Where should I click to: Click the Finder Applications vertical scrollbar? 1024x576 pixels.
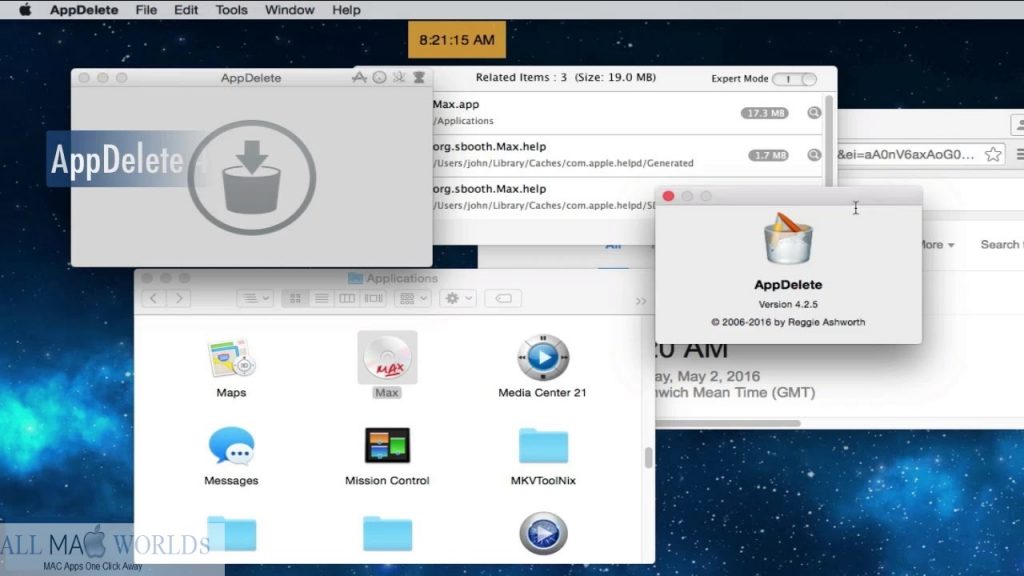pos(648,457)
